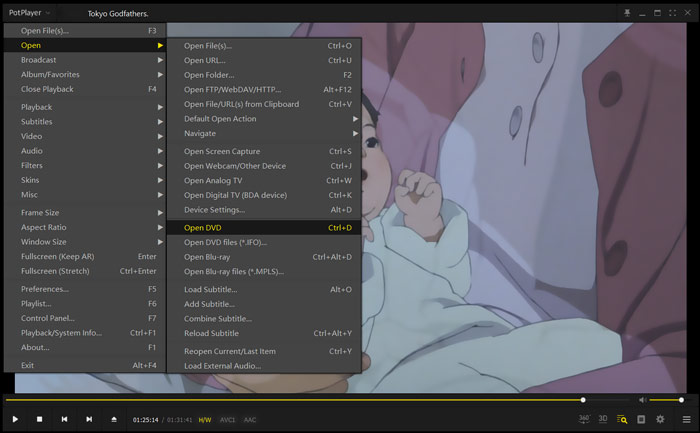Image resolution: width=700 pixels, height=433 pixels.
Task: Toggle fullscreen icon in title bar
Action: (672, 13)
